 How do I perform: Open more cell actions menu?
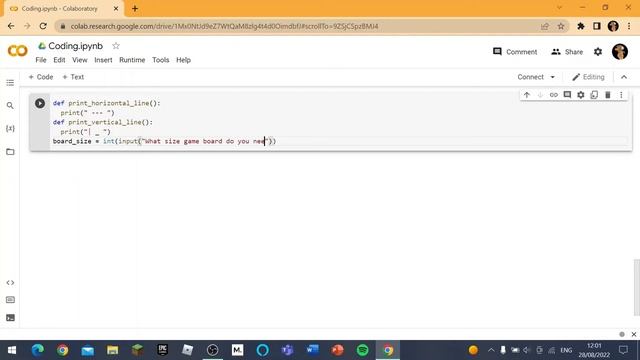coord(621,95)
